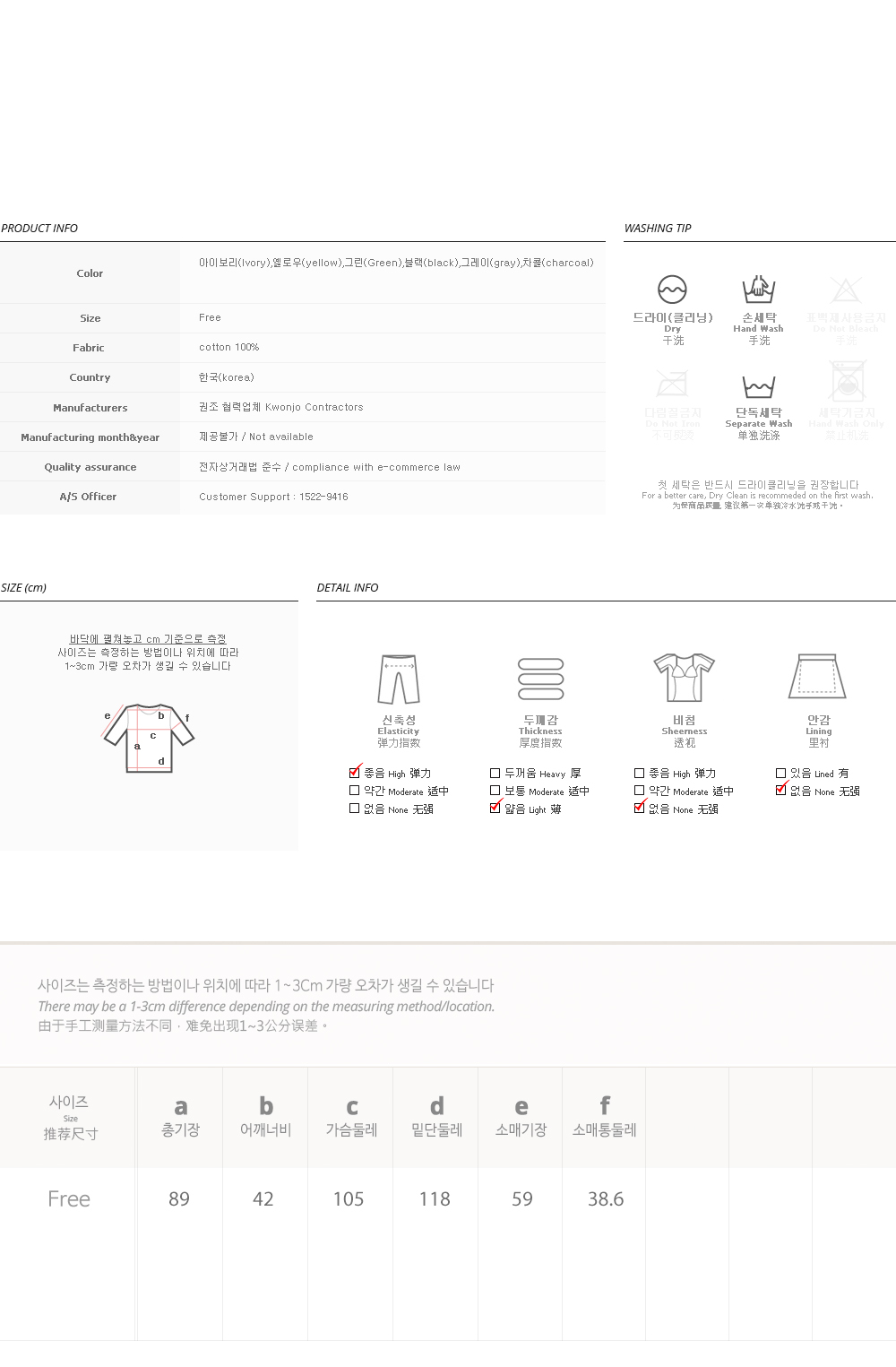Click the Hand Wash basin icon
This screenshot has width=896, height=1367.
pos(758,290)
